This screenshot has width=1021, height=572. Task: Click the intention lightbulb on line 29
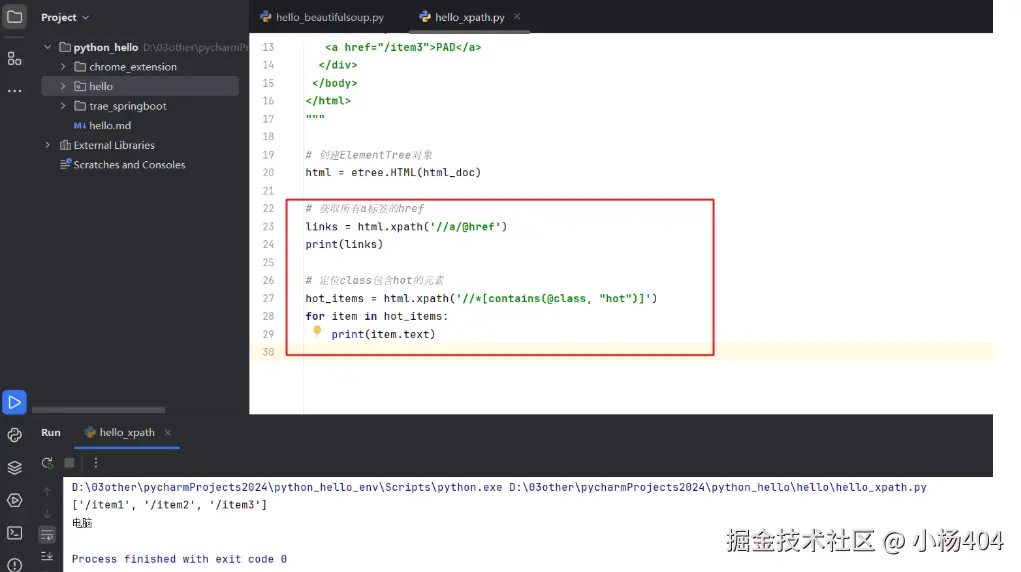coord(317,330)
